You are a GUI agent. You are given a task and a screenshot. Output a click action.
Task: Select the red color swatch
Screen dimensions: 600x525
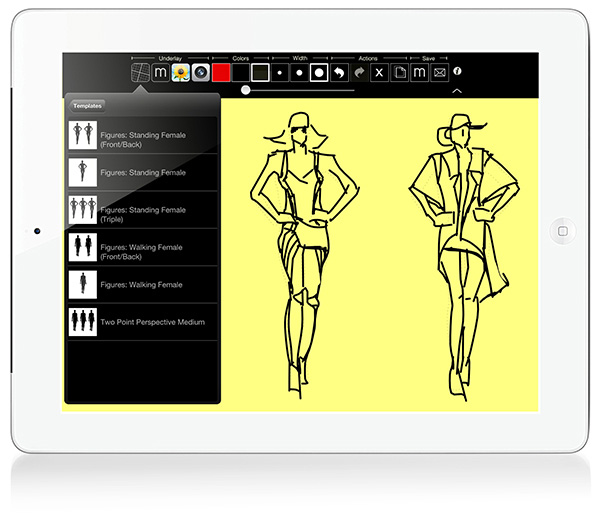[x=221, y=72]
